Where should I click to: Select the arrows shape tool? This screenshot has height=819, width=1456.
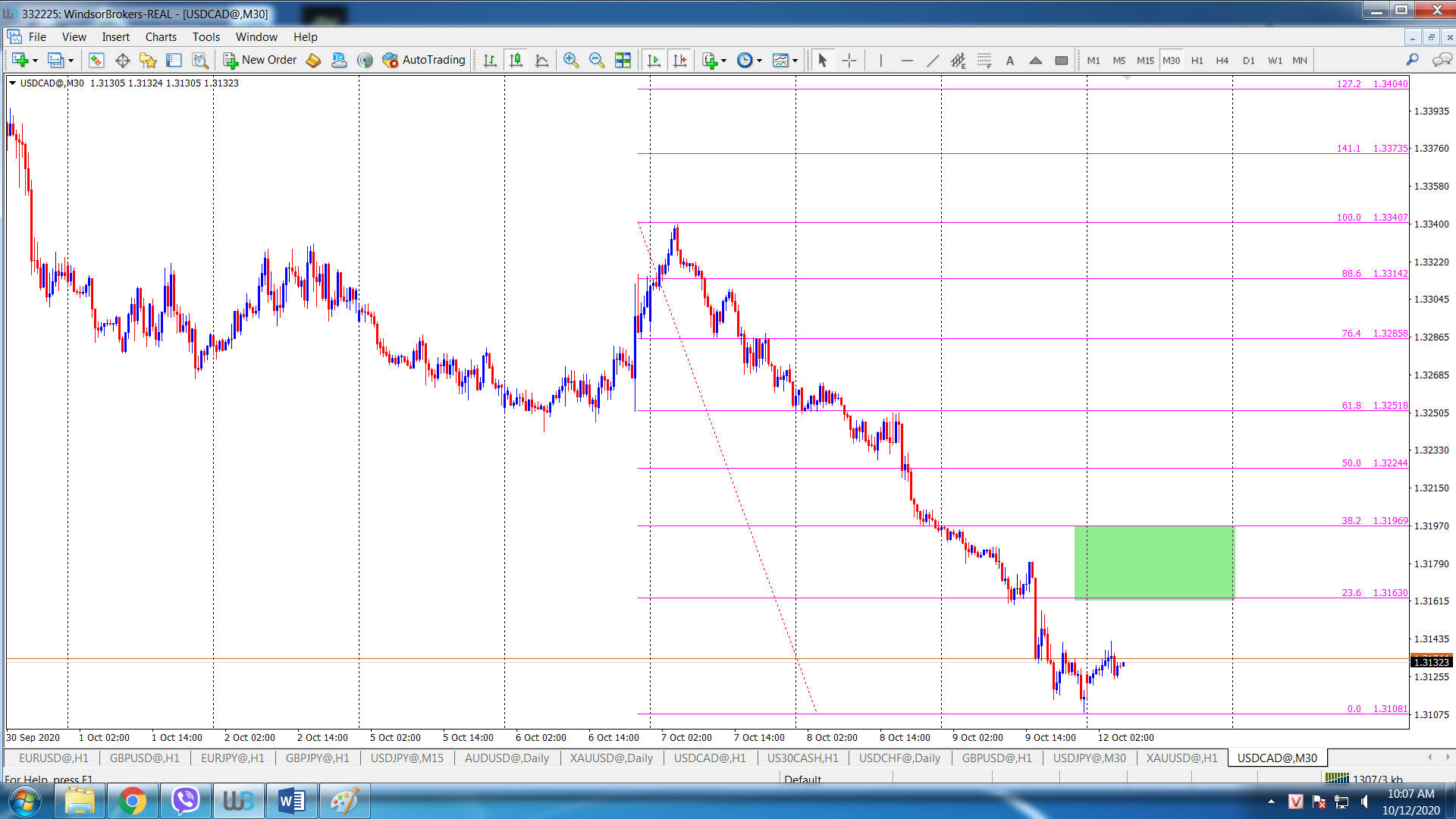(1036, 61)
